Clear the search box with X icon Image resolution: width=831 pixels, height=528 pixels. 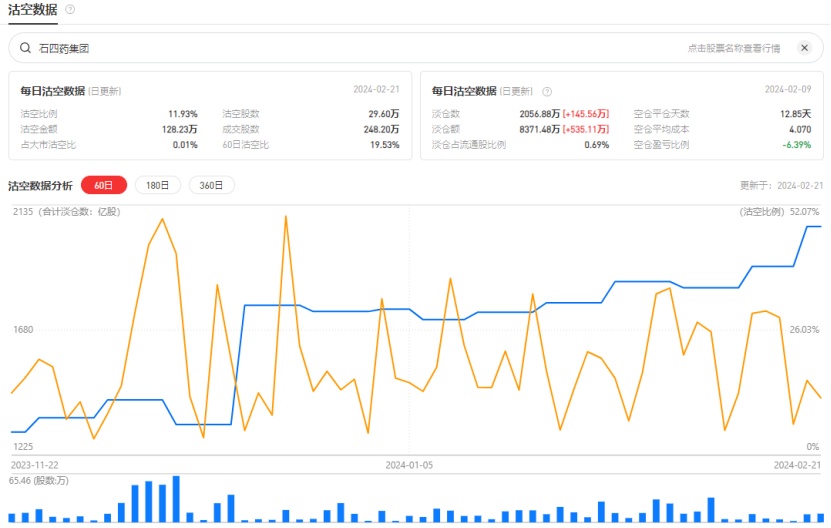804,48
